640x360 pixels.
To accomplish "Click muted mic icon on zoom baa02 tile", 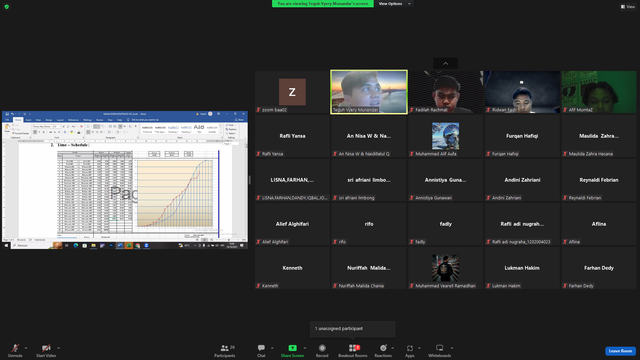I will coord(258,110).
